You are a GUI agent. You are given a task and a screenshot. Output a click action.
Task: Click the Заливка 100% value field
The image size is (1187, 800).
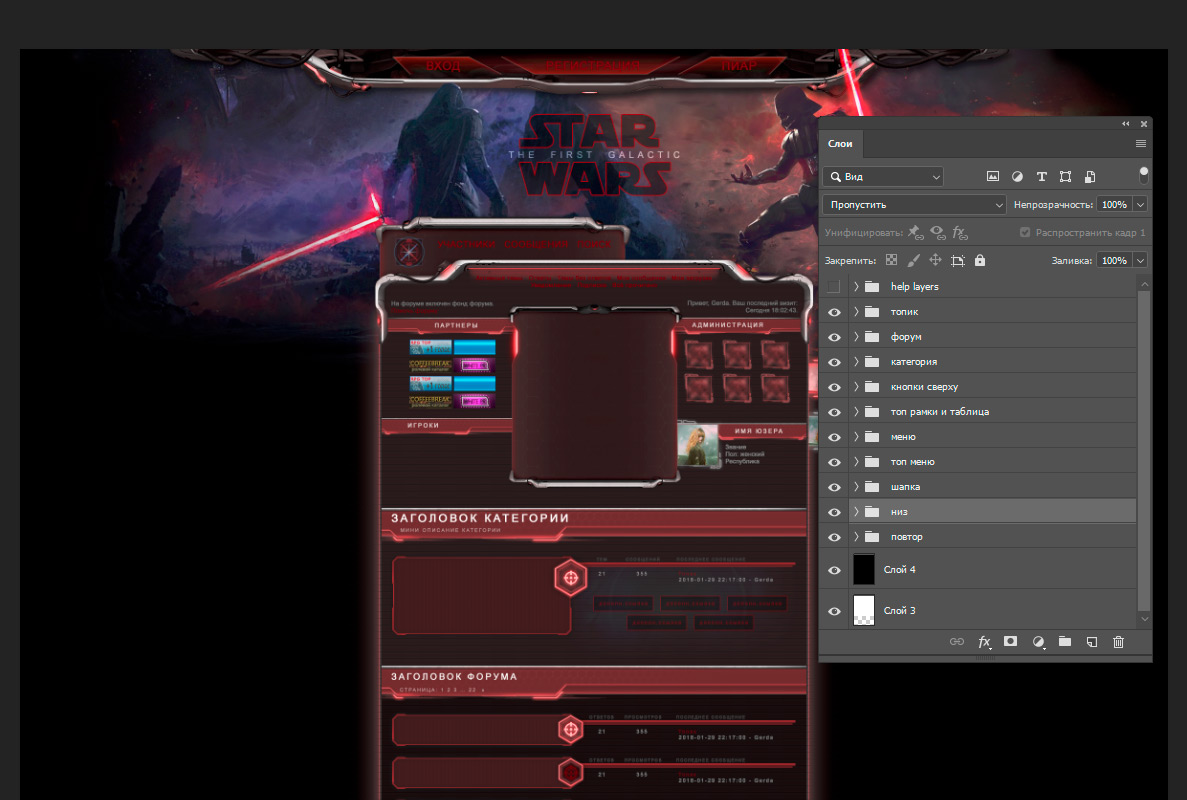tap(1114, 260)
